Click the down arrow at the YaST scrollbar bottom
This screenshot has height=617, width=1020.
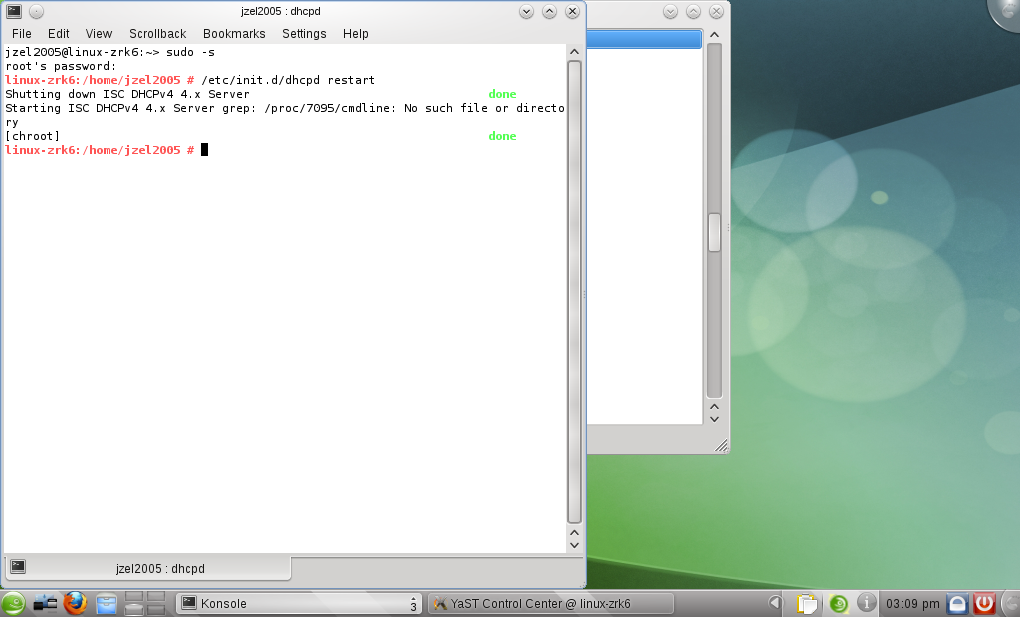(x=714, y=419)
